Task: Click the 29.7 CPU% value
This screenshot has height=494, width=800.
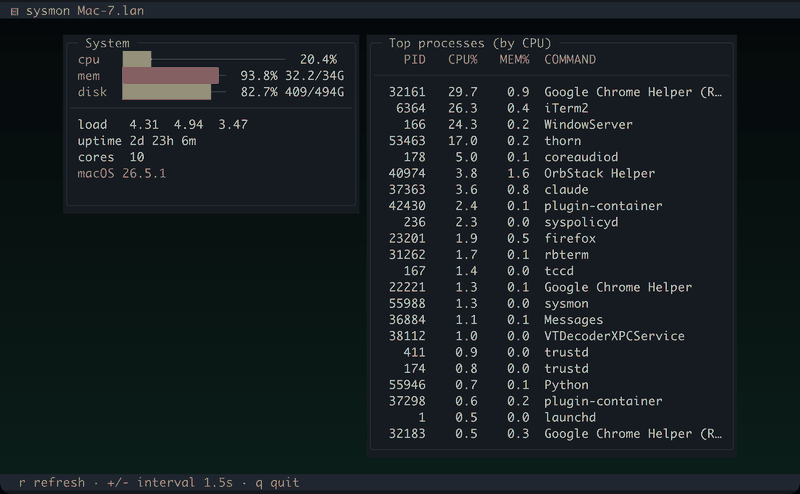Action: [x=463, y=92]
